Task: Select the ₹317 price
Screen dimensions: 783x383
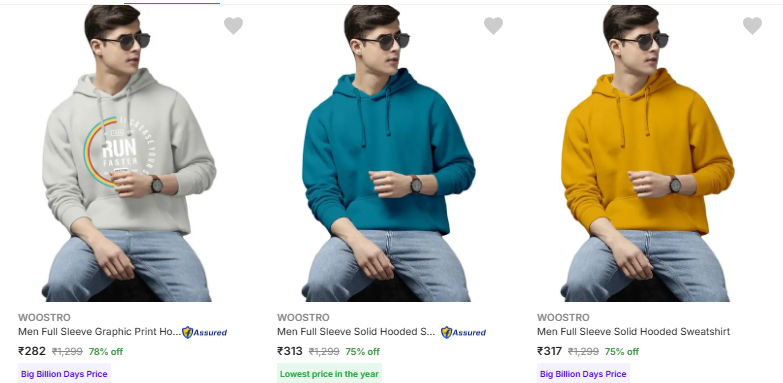Action: [549, 351]
